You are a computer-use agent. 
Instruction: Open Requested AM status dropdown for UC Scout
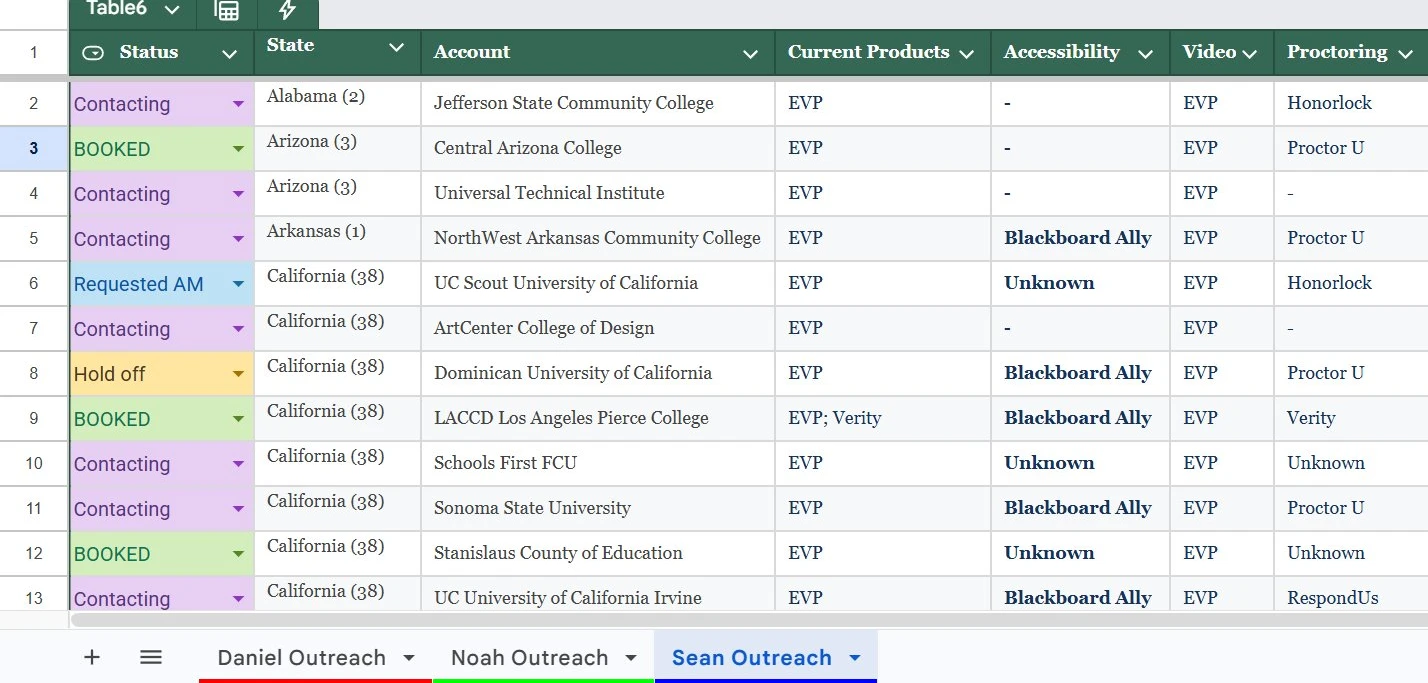click(238, 284)
